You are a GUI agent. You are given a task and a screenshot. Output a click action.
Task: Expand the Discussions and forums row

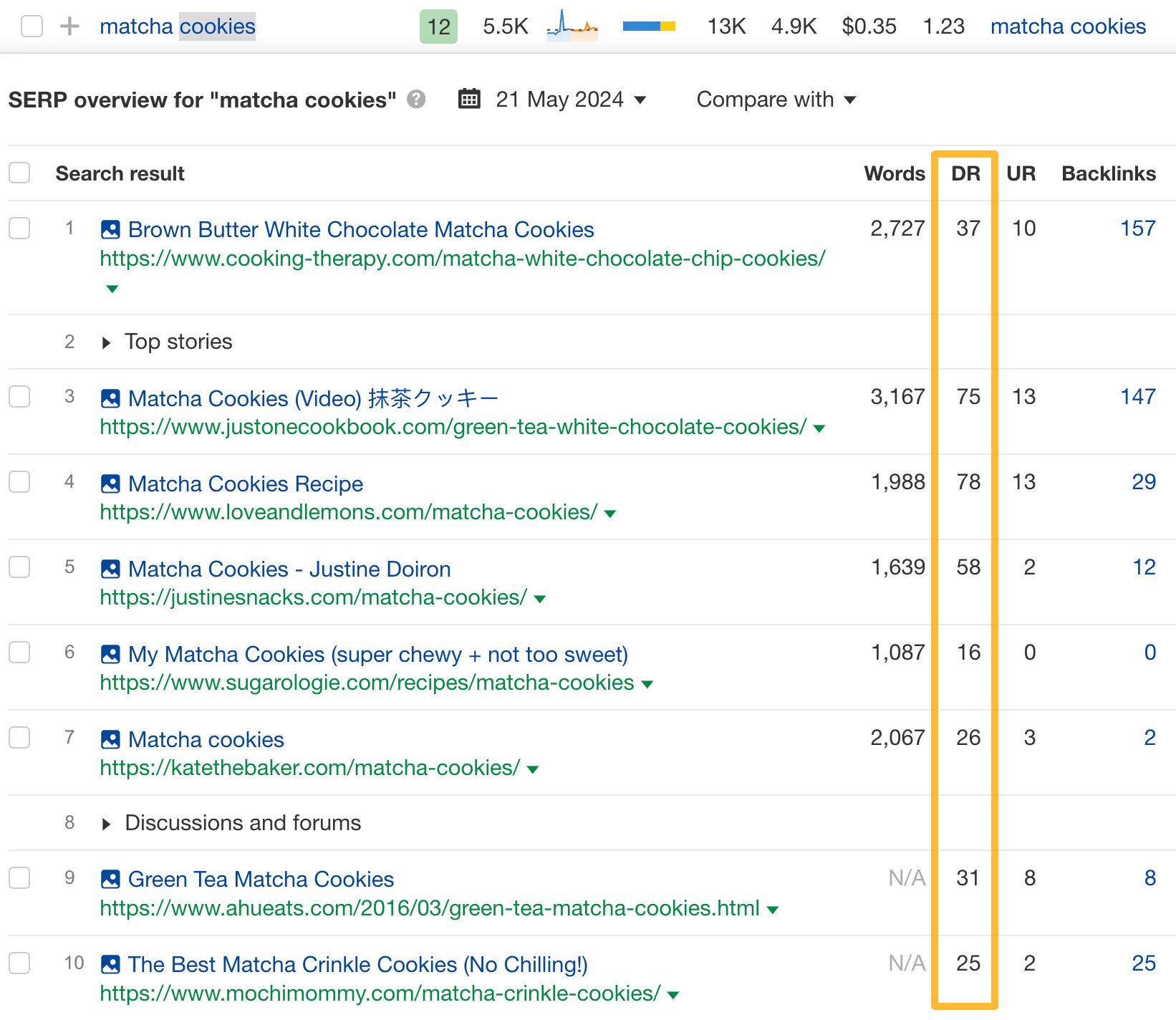106,823
